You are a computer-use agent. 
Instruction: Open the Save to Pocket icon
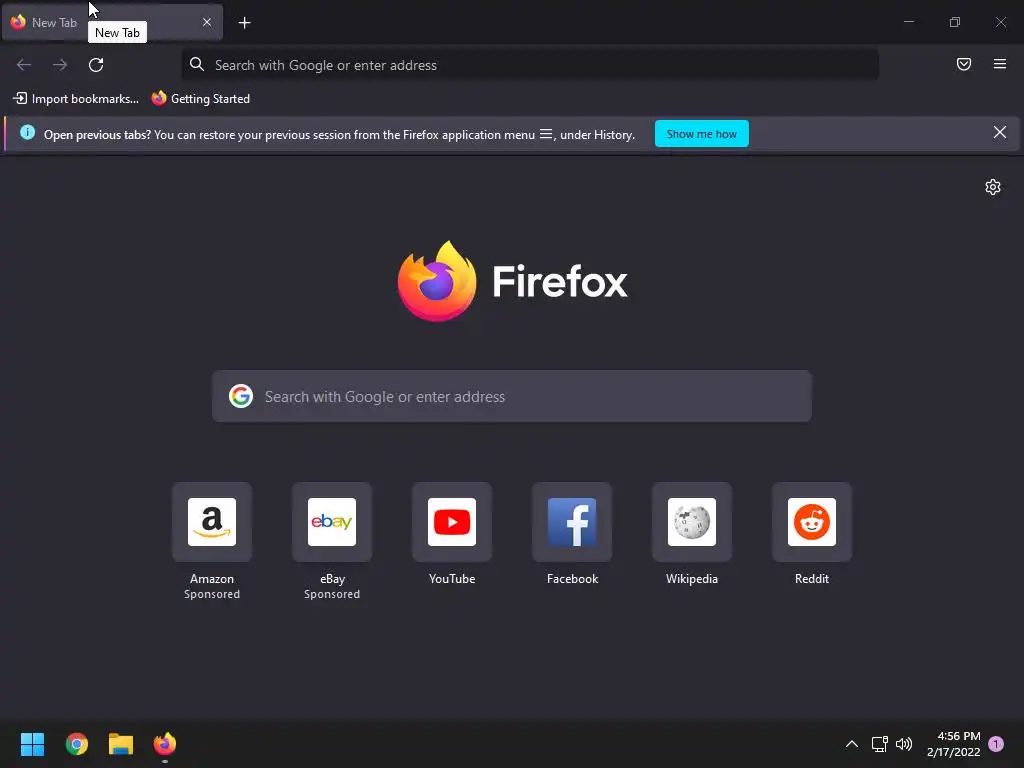point(964,64)
